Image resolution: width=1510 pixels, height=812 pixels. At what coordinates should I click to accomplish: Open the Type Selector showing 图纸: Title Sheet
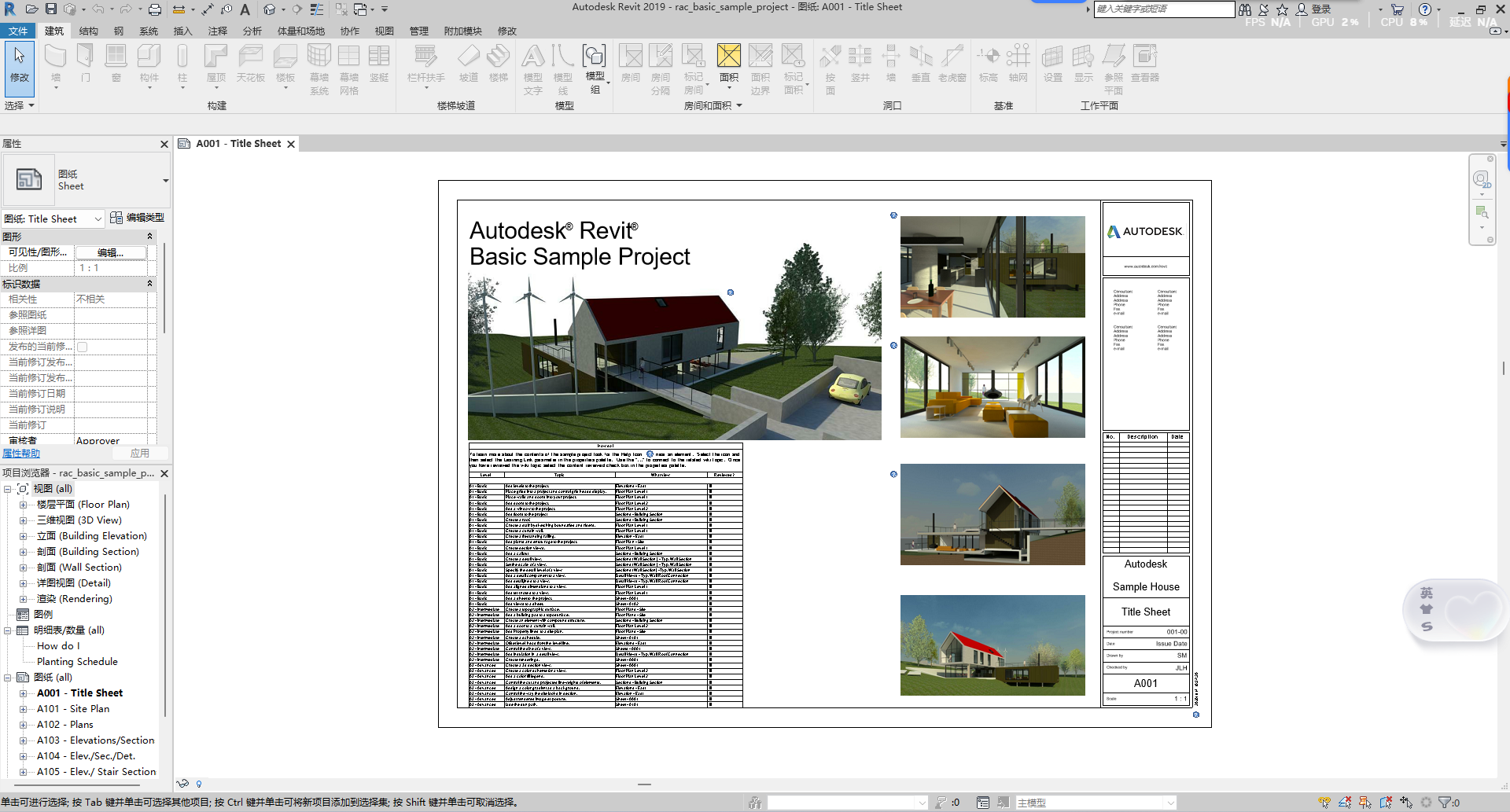click(52, 219)
